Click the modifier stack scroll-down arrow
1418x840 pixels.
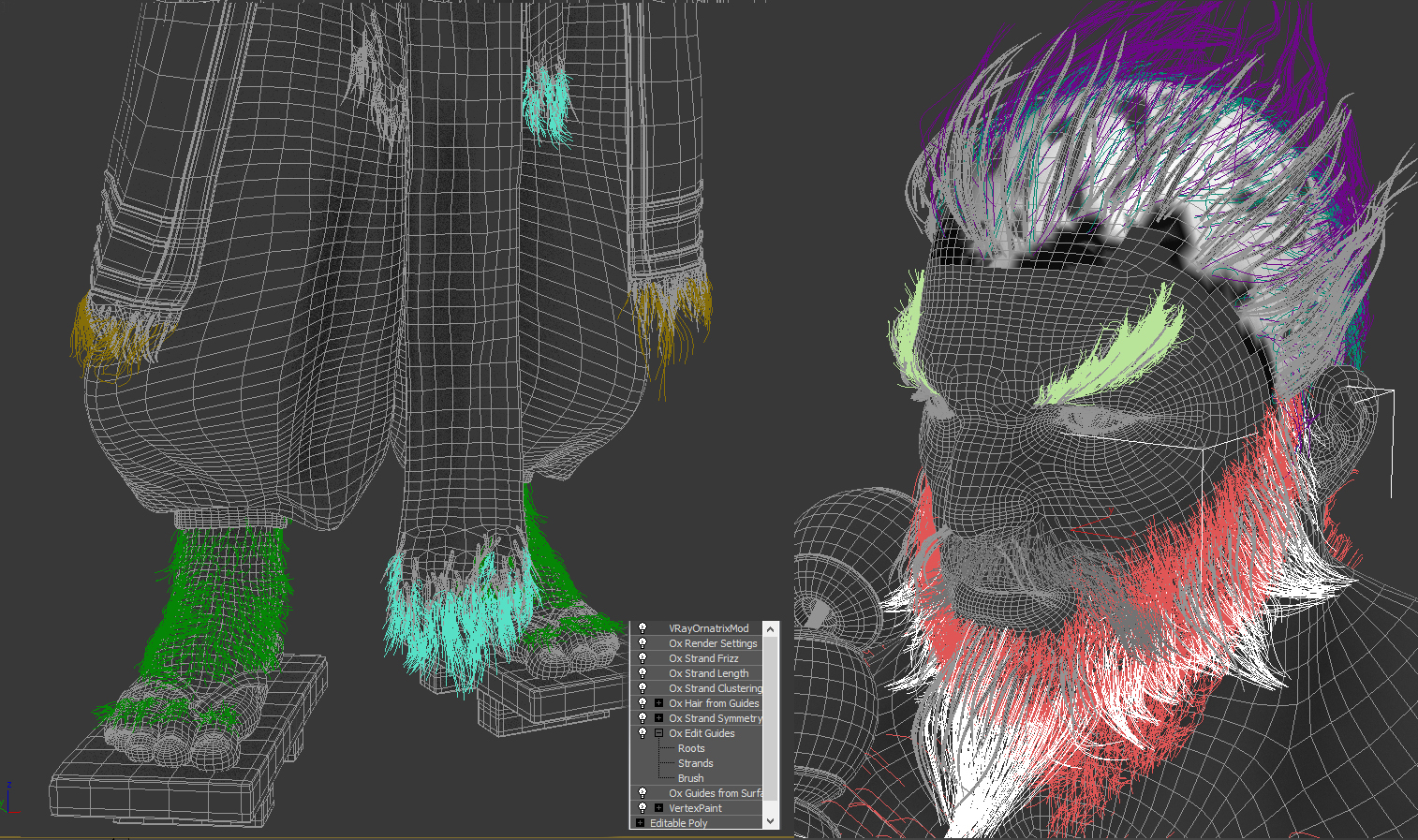click(771, 821)
